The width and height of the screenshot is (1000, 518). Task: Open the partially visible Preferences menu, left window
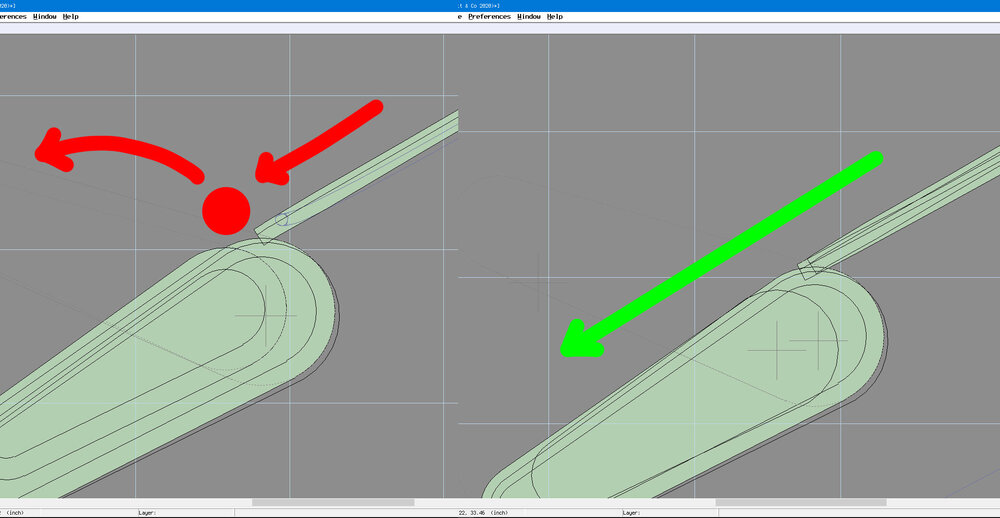pos(13,17)
